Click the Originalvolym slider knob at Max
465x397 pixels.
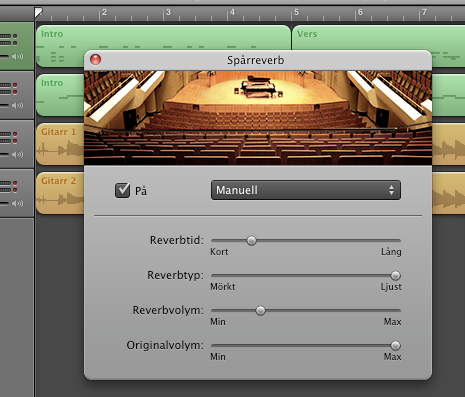[x=395, y=346]
